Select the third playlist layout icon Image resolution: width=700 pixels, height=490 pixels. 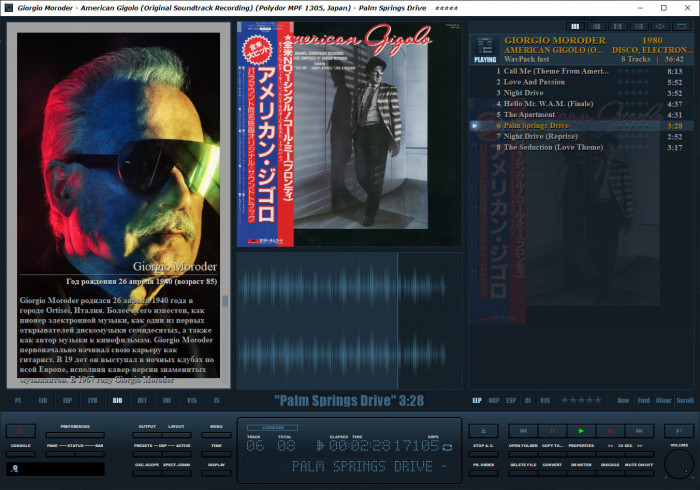point(618,27)
